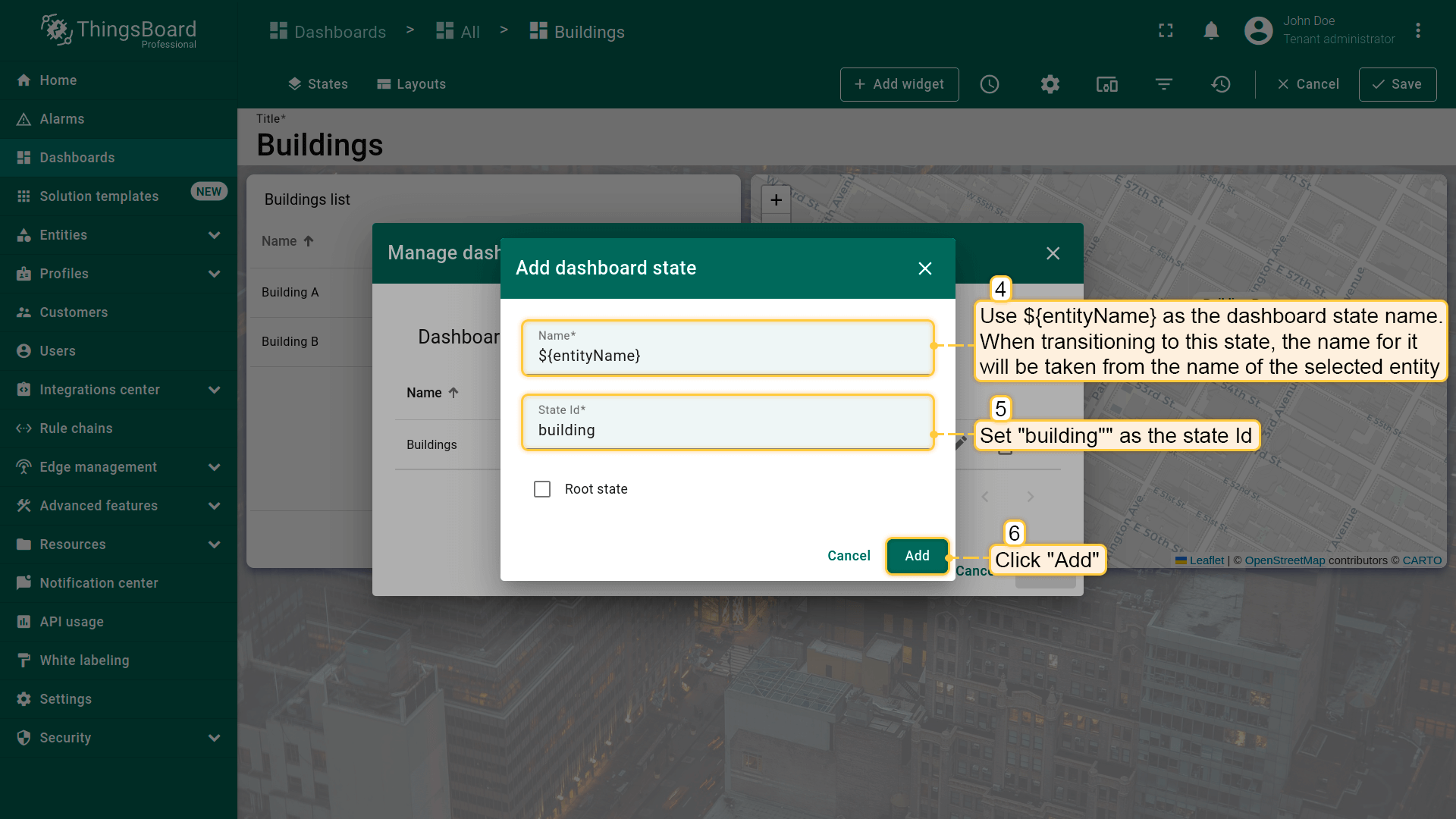
Task: Click Cancel in Add dashboard state dialog
Action: [x=849, y=556]
